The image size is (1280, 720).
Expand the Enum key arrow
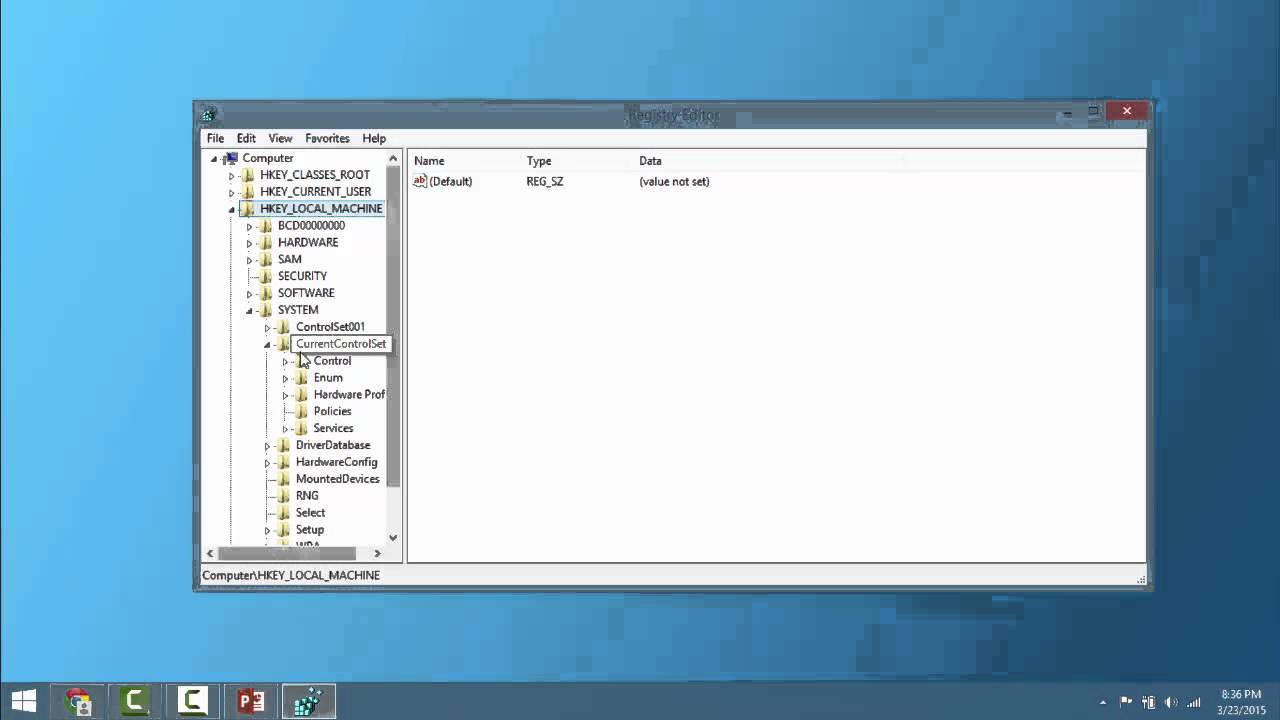286,378
